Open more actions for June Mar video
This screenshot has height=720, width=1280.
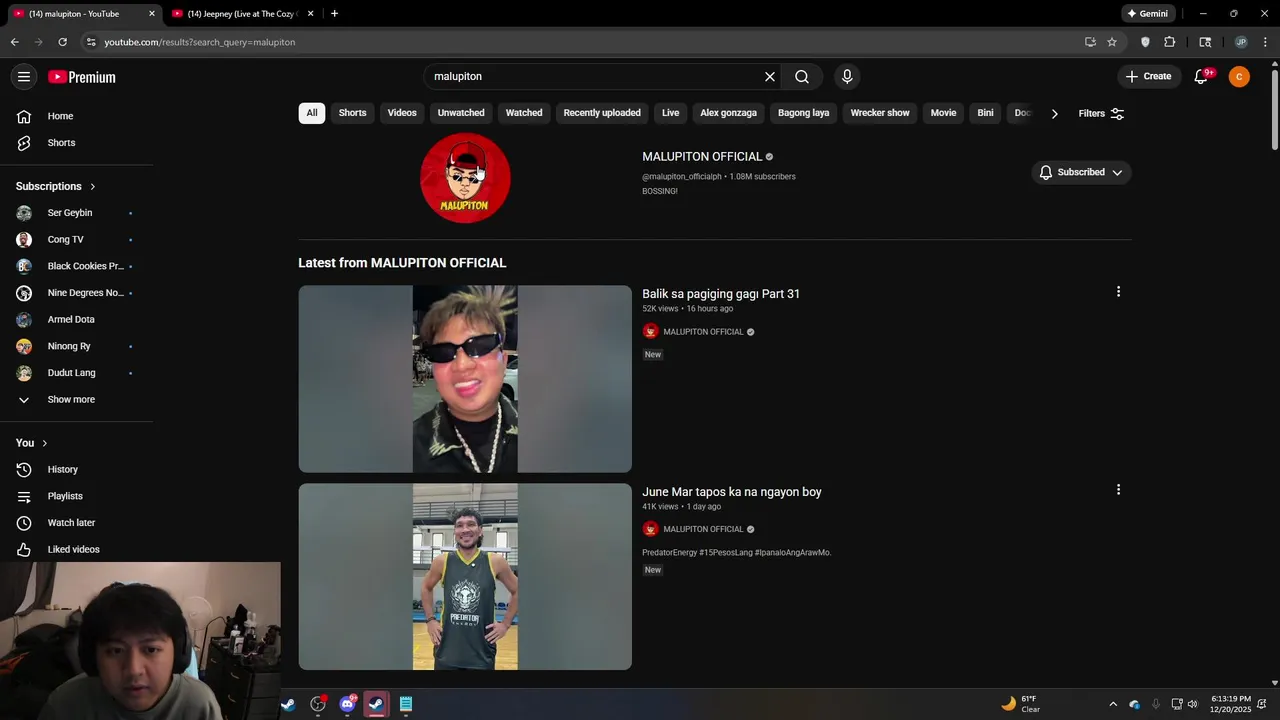click(x=1118, y=490)
